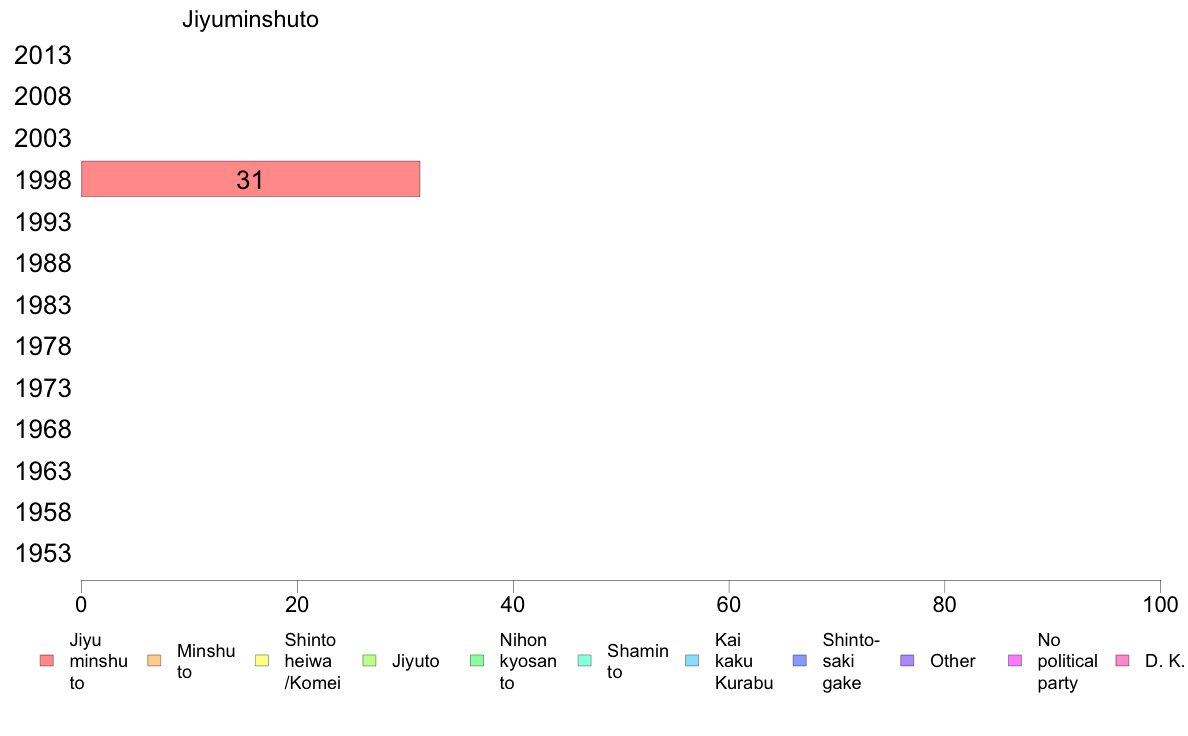
Task: Click the 1973 year label
Action: pyautogui.click(x=43, y=388)
